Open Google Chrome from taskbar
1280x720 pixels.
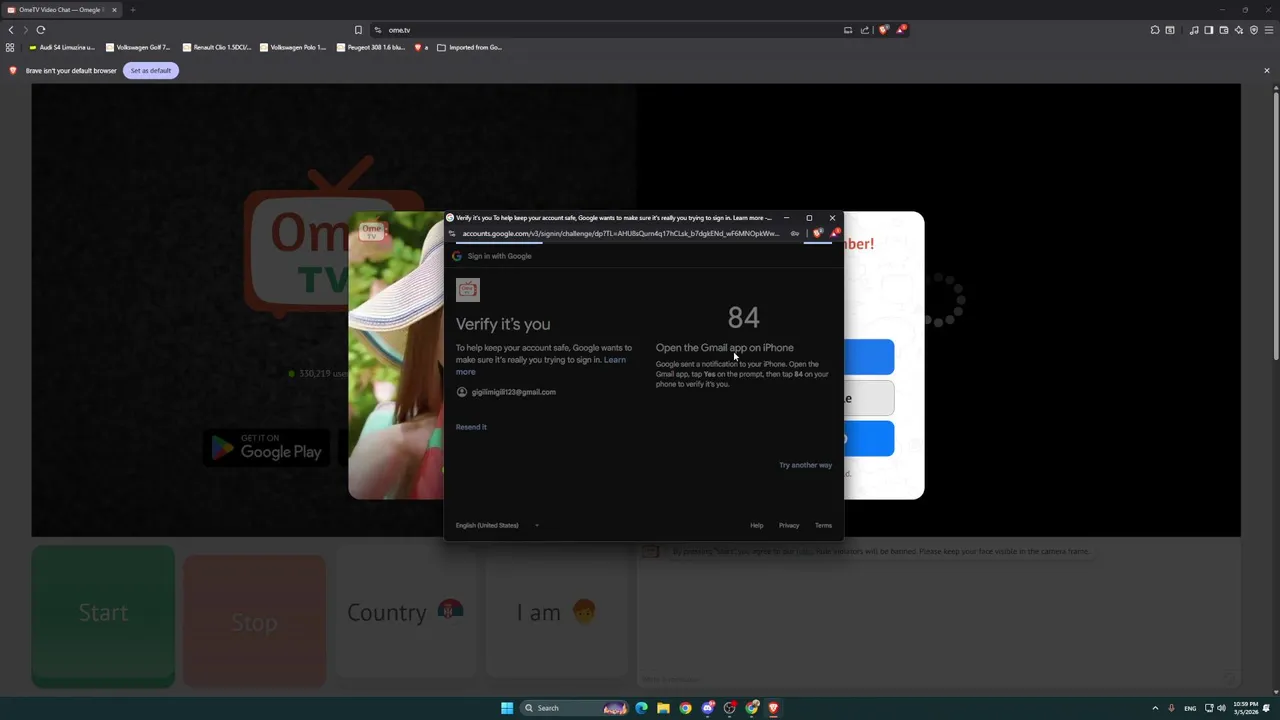pyautogui.click(x=685, y=708)
